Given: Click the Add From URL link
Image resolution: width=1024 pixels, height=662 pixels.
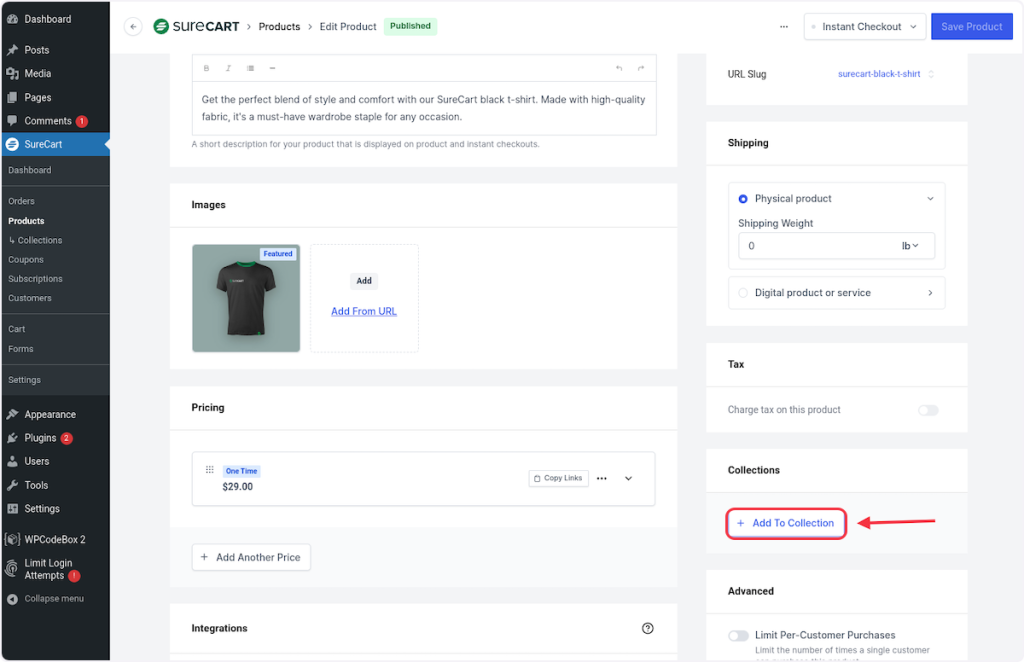Looking at the screenshot, I should (364, 311).
